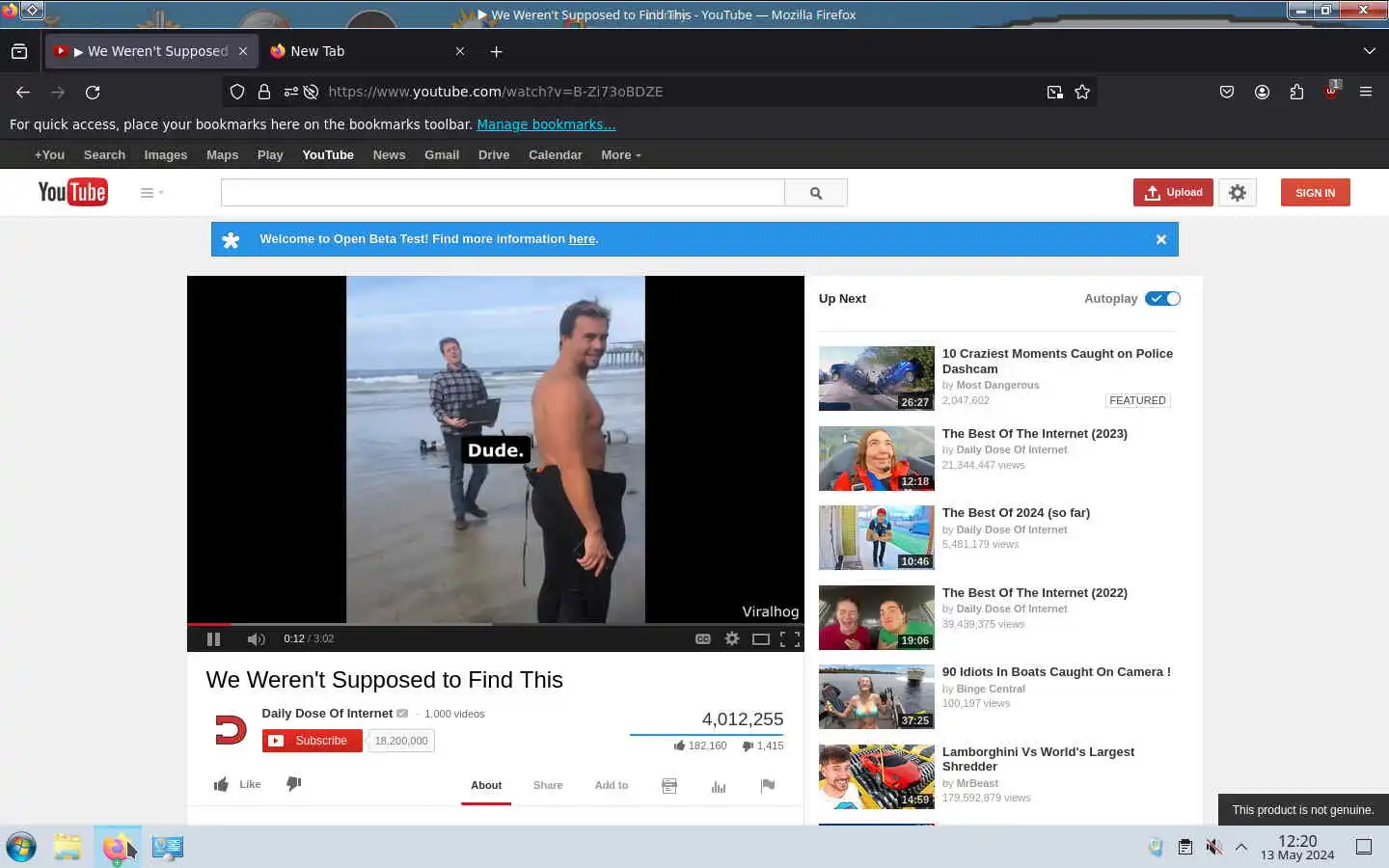The width and height of the screenshot is (1389, 868).
Task: Click the muted volume tray icon
Action: click(x=1213, y=847)
